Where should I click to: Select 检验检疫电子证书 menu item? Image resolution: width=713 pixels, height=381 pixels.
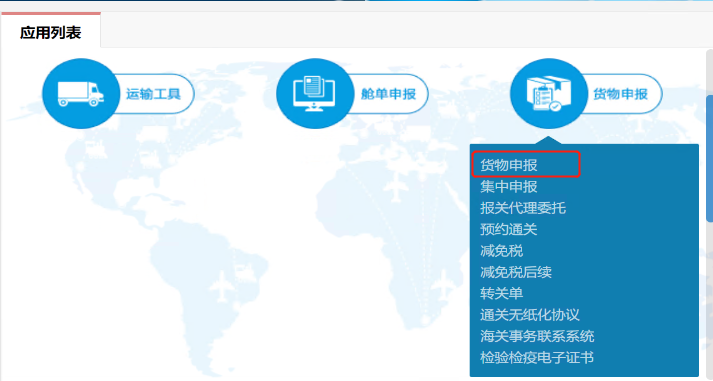click(537, 357)
